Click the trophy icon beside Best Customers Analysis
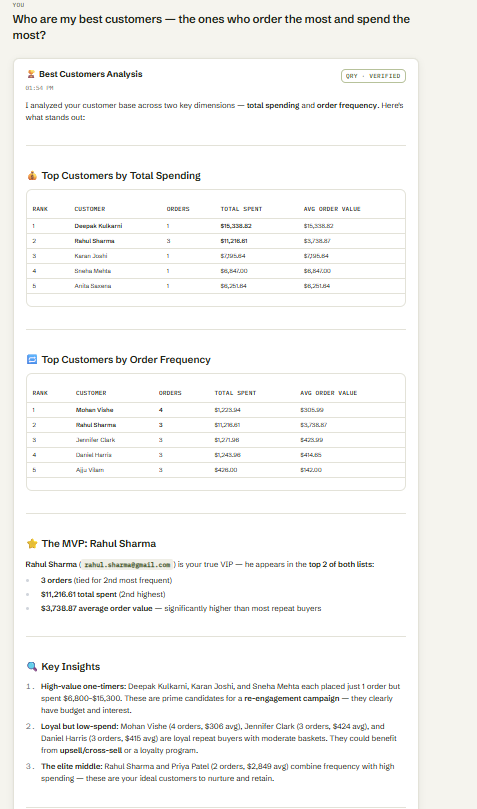This screenshot has width=477, height=809. (x=31, y=74)
